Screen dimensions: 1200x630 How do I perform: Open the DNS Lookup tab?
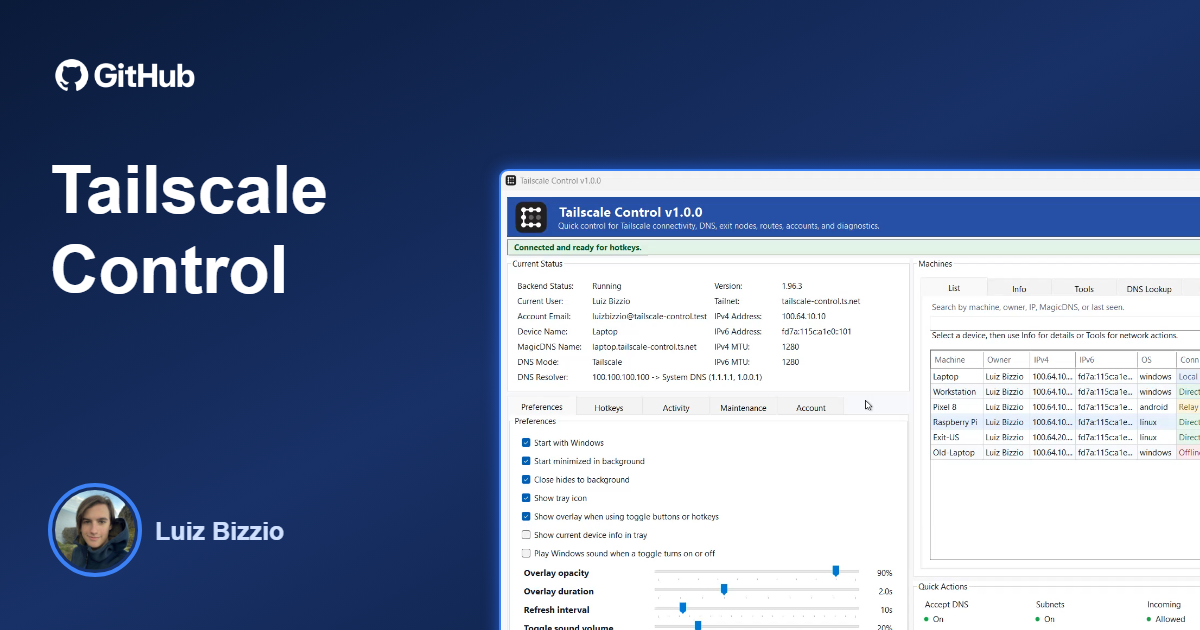[1149, 289]
